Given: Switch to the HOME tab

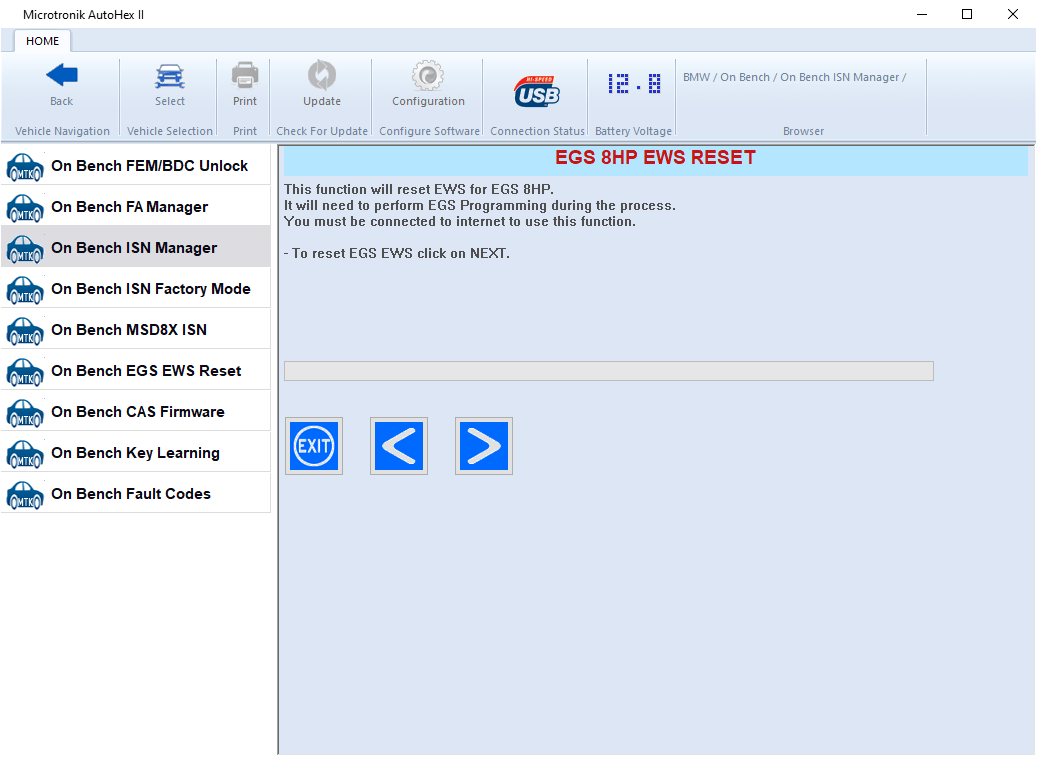Looking at the screenshot, I should 42,41.
